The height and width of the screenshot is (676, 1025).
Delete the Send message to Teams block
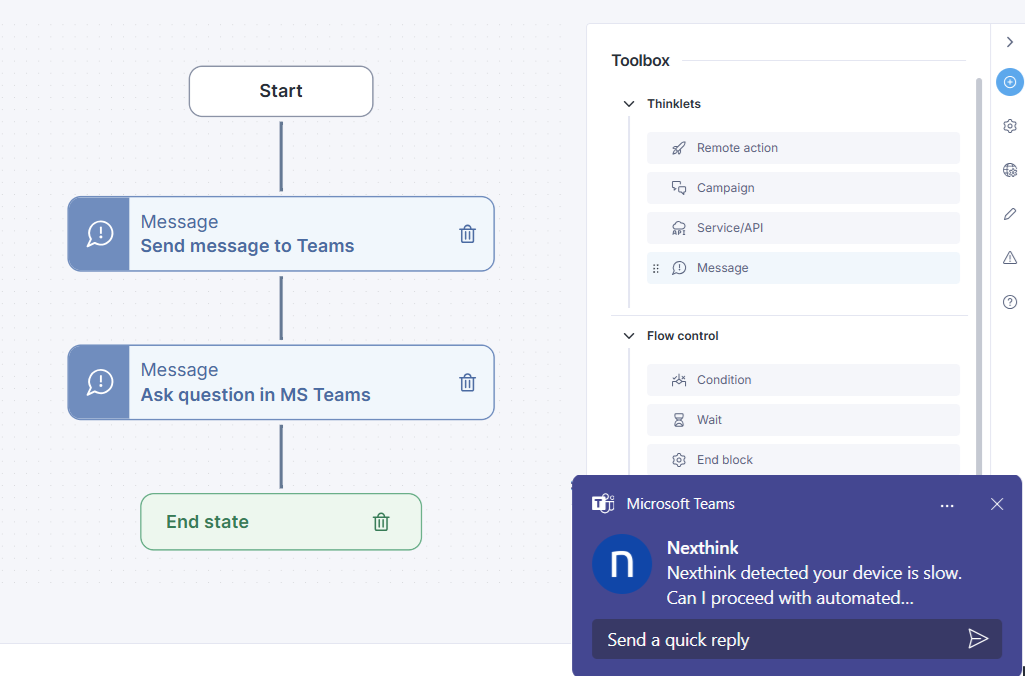[x=467, y=234]
